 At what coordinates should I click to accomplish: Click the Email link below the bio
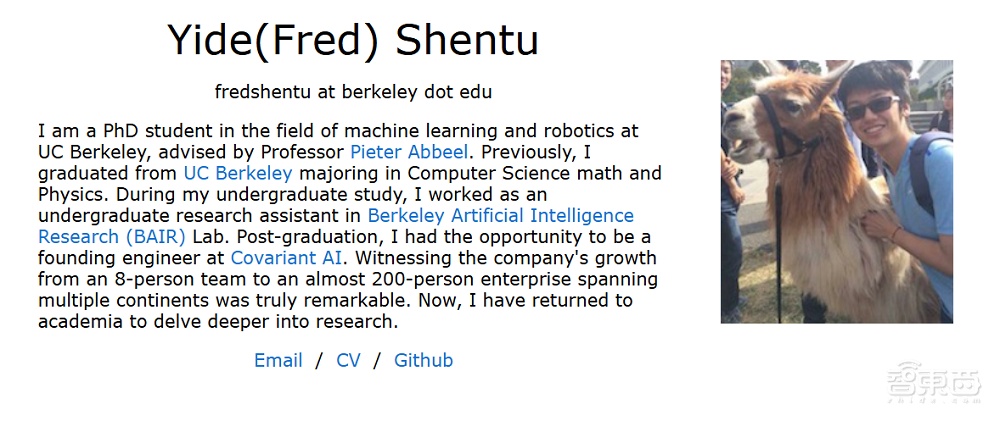278,360
